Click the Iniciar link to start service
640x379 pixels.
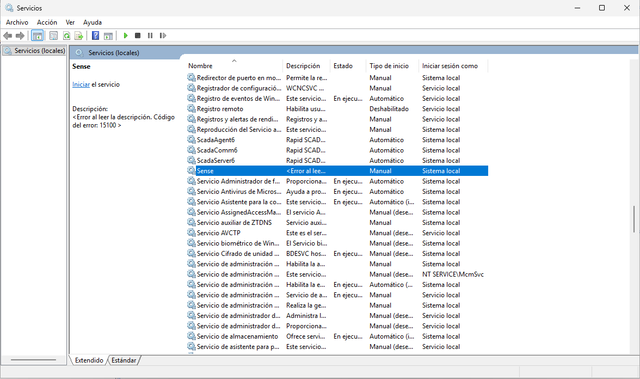click(x=81, y=84)
